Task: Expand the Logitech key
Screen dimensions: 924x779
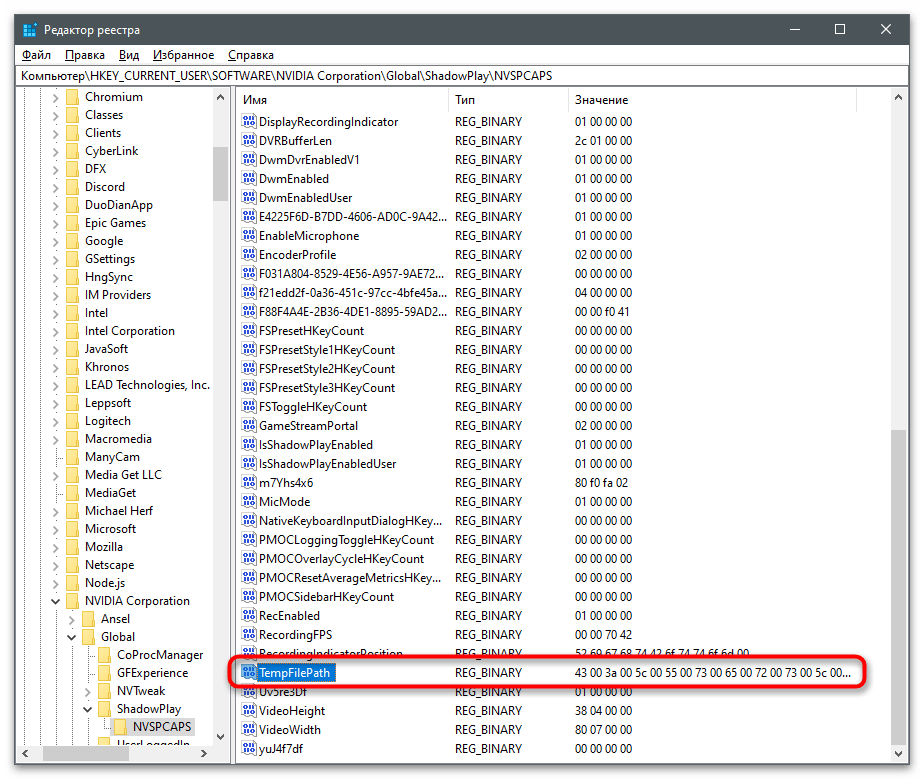Action: click(55, 421)
